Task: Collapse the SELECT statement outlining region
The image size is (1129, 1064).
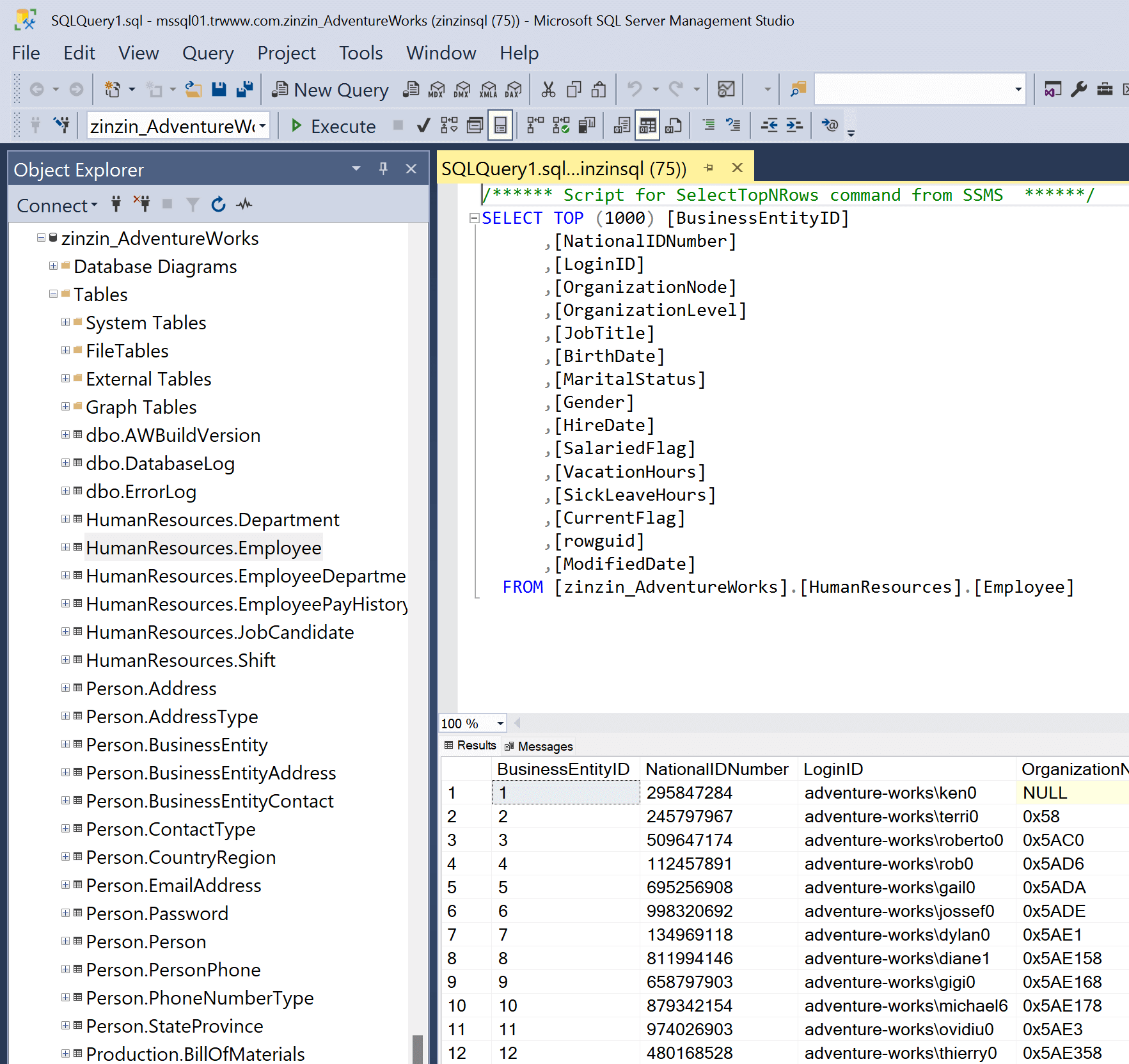Action: (x=474, y=218)
